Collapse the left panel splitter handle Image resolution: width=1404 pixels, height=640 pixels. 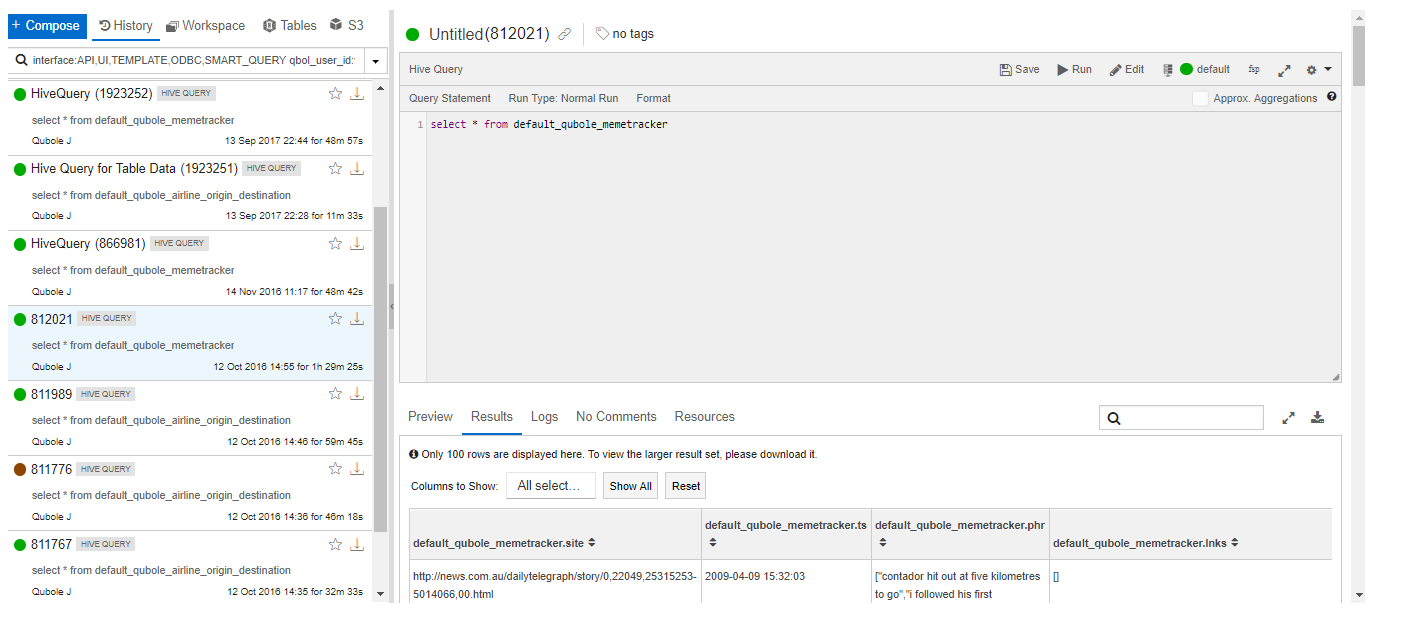pos(391,307)
